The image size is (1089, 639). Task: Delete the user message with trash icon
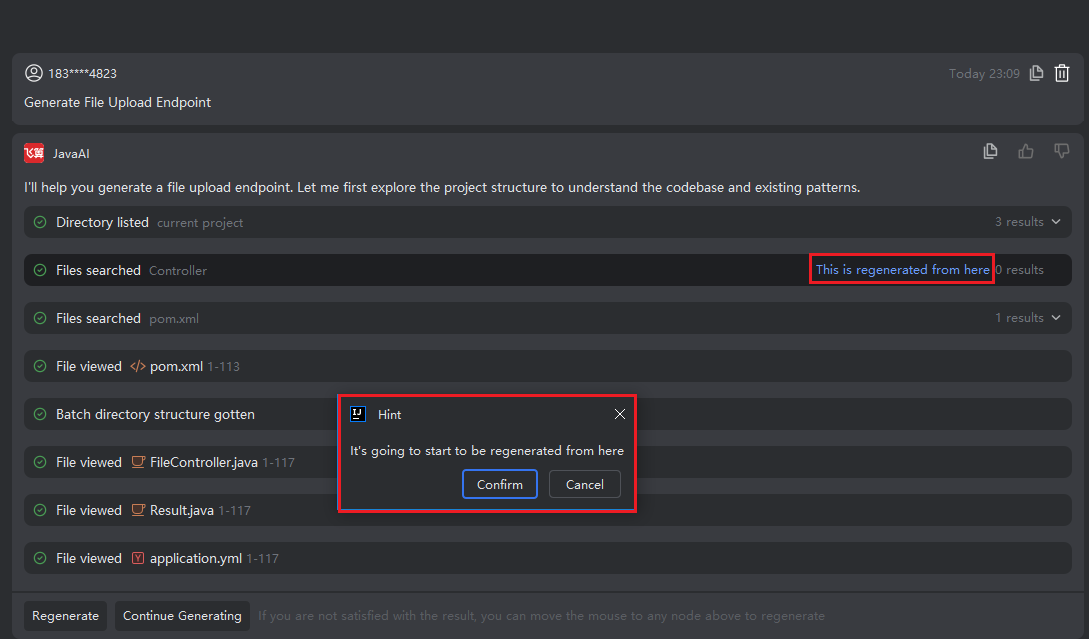coord(1062,73)
